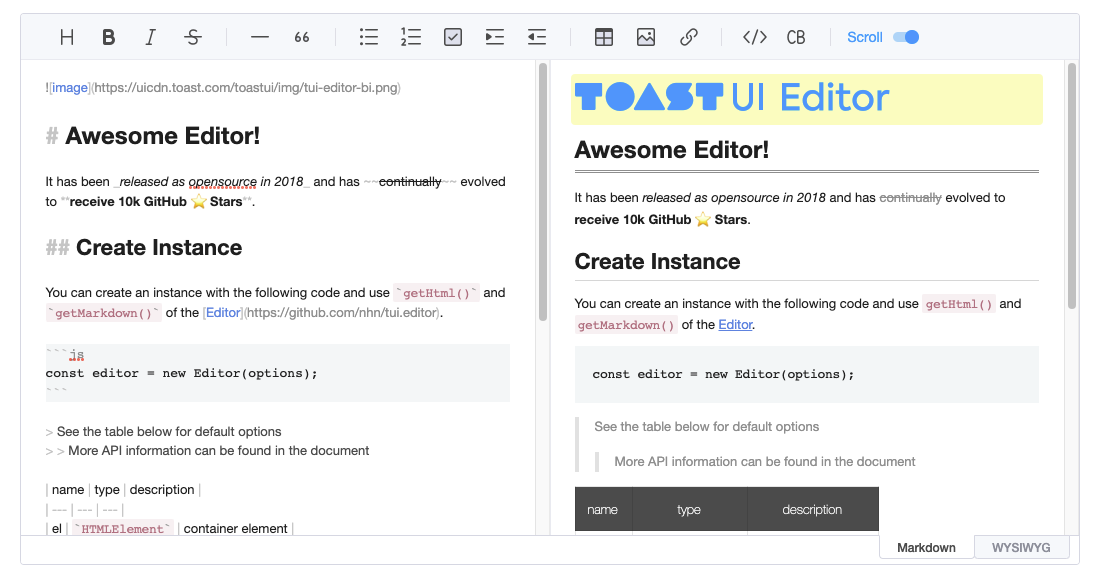Screen dimensions: 1097x588
Task: Insert a blockquote
Action: (302, 37)
